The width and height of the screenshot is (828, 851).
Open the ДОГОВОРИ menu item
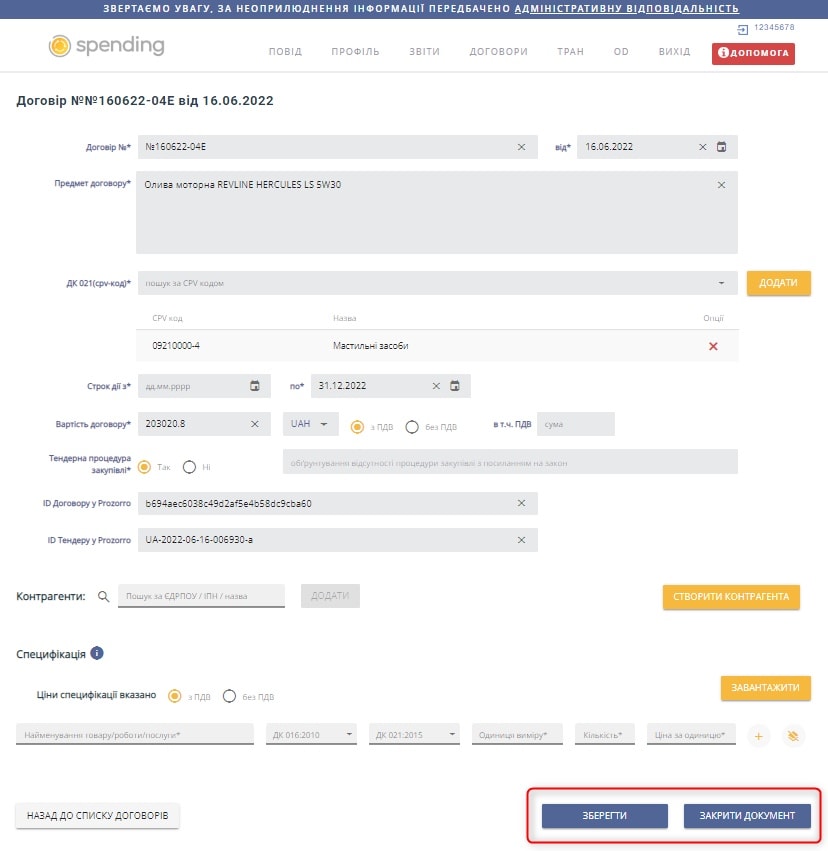tap(498, 52)
